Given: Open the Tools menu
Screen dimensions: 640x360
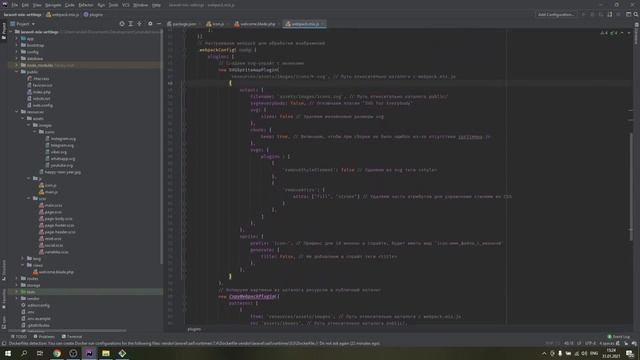Looking at the screenshot, I should 113,5.
